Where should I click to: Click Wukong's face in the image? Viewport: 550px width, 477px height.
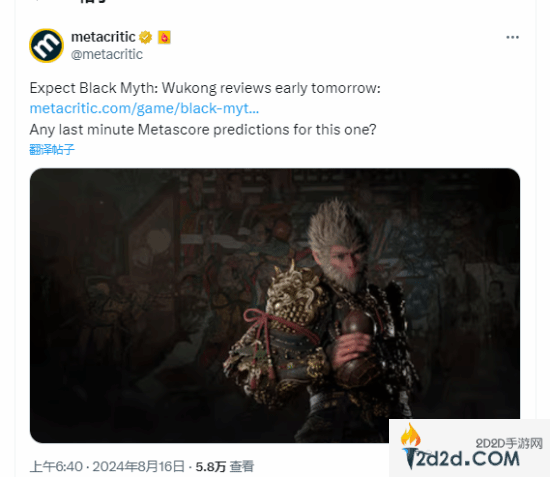tap(346, 261)
